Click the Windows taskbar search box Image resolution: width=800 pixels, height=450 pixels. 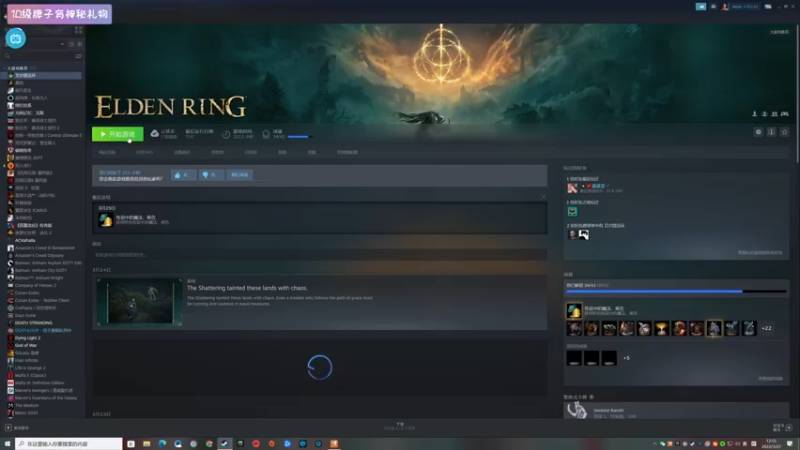click(69, 444)
